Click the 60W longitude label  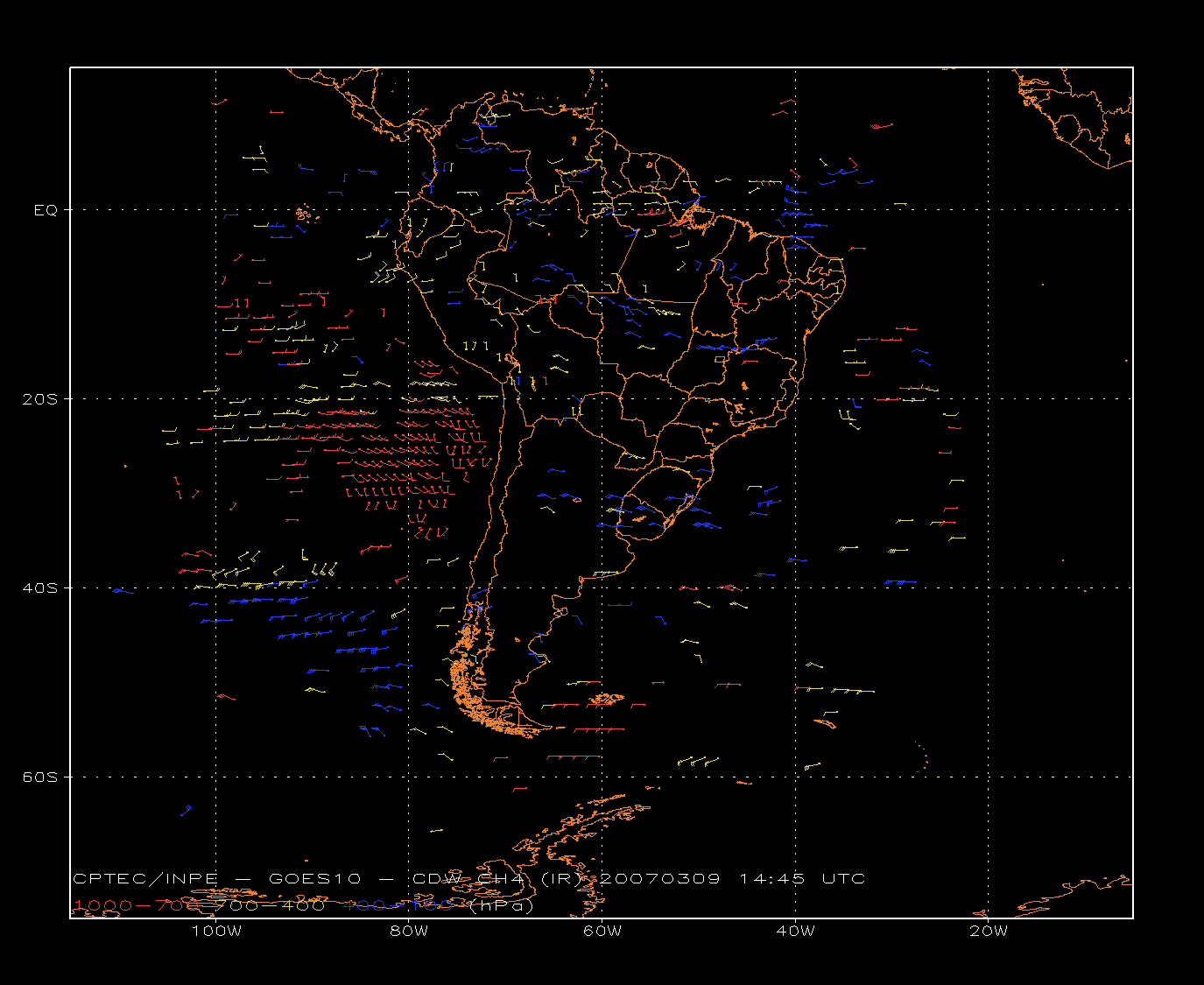602,932
